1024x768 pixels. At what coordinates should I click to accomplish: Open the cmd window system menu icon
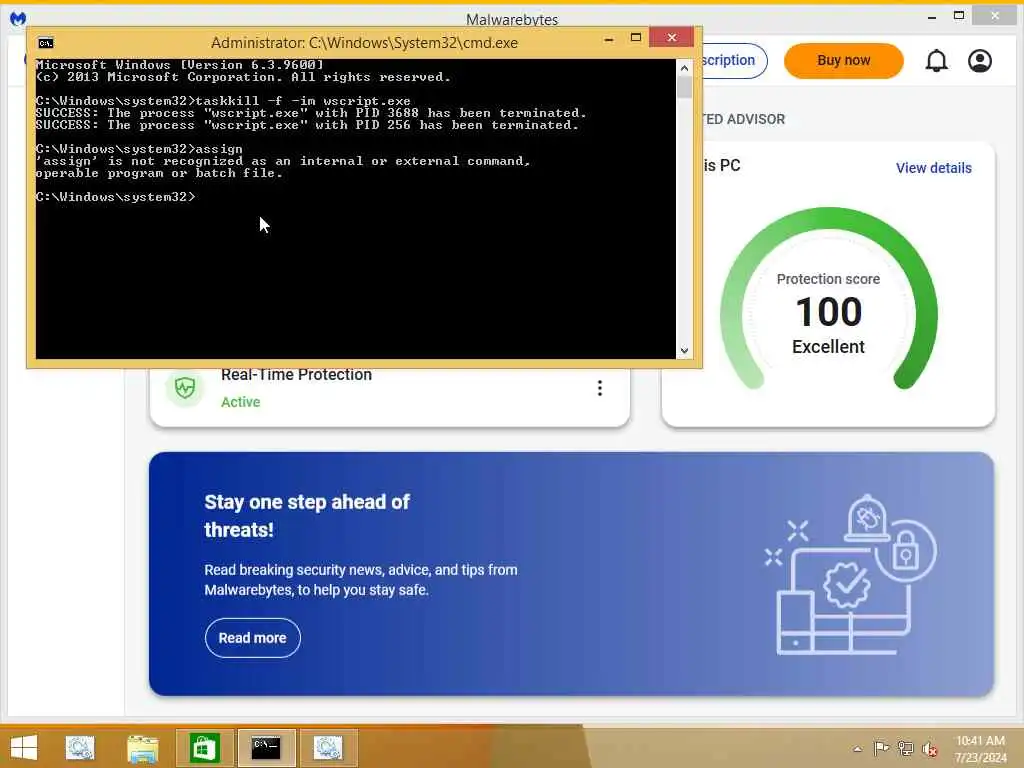pos(46,43)
